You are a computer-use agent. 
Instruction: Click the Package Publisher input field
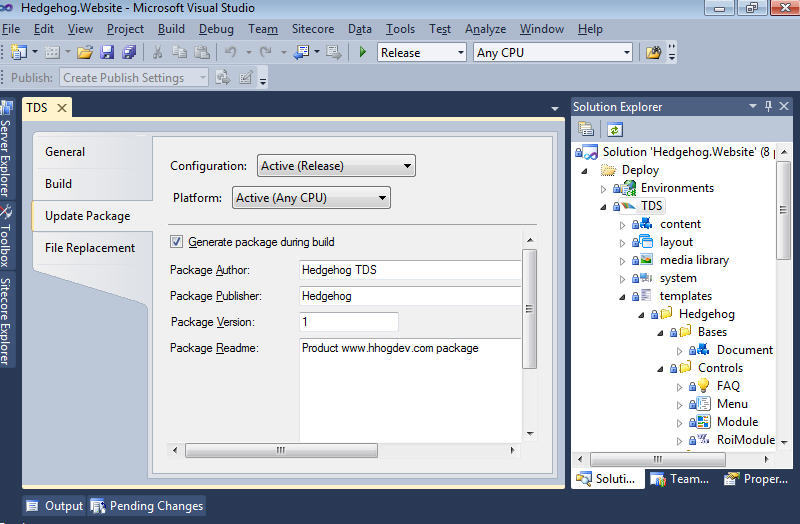pos(410,296)
